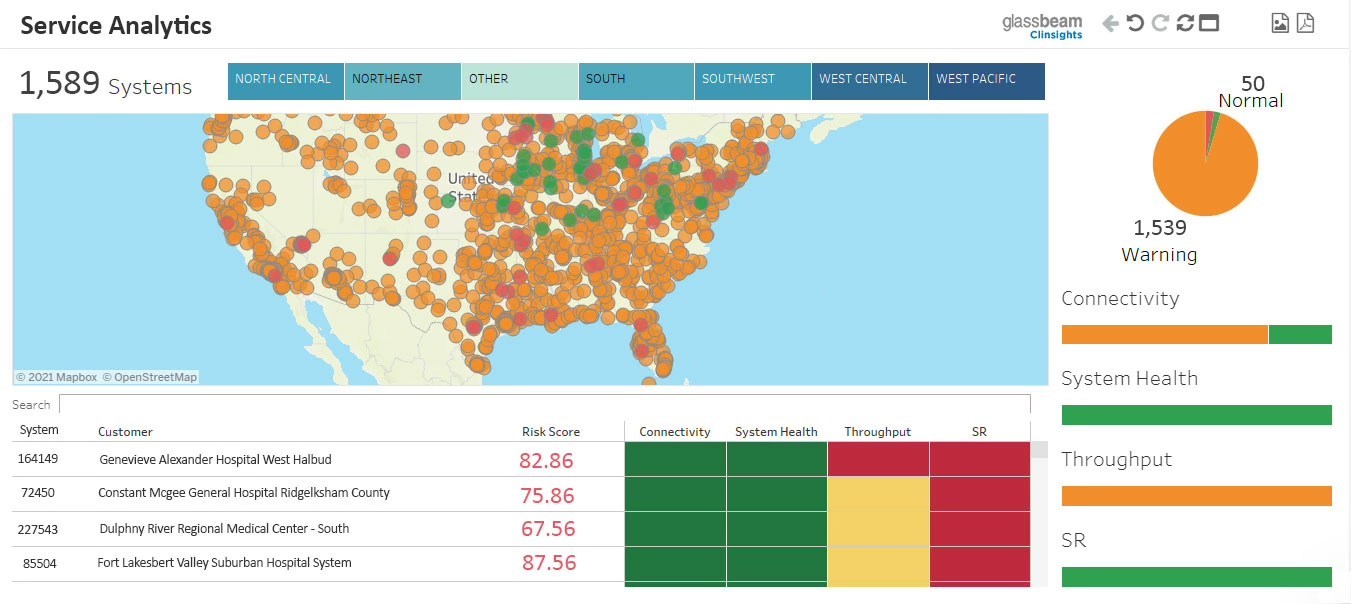This screenshot has height=604, width=1351.
Task: Click risk score 67.56
Action: [549, 529]
